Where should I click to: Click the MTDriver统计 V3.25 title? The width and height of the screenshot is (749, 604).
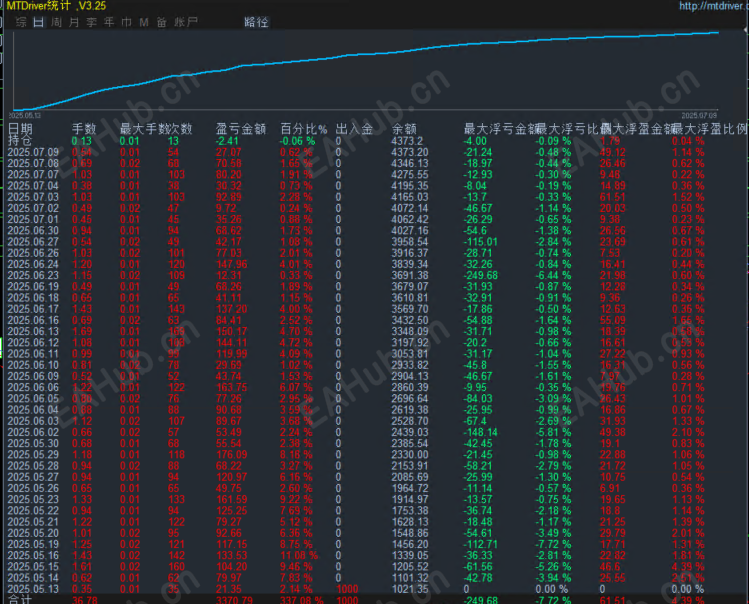click(x=56, y=6)
